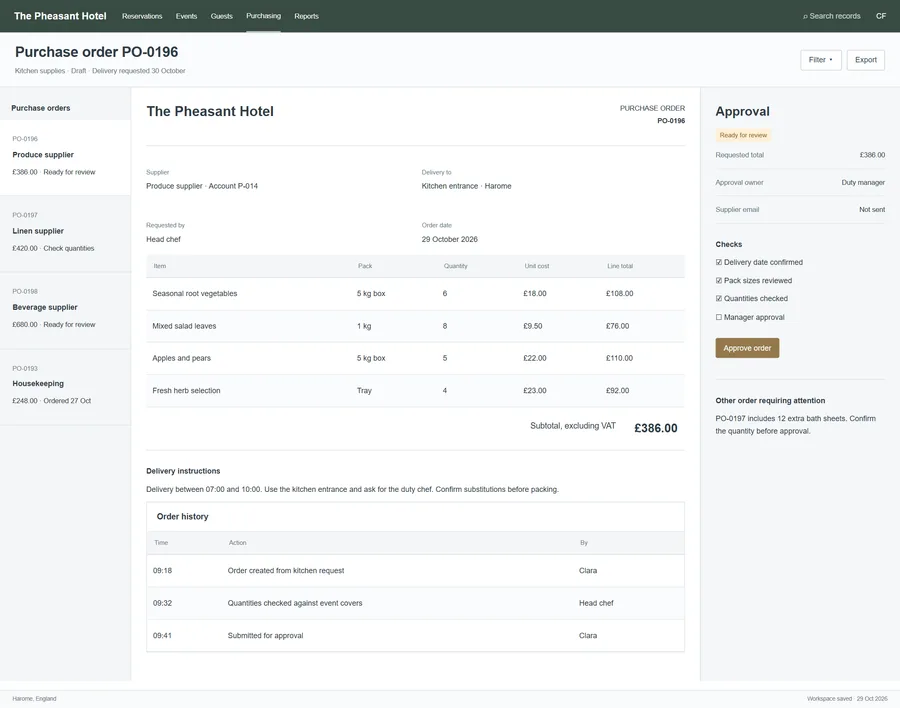
Task: Click the £9.50 unit cost cell
Action: click(533, 326)
